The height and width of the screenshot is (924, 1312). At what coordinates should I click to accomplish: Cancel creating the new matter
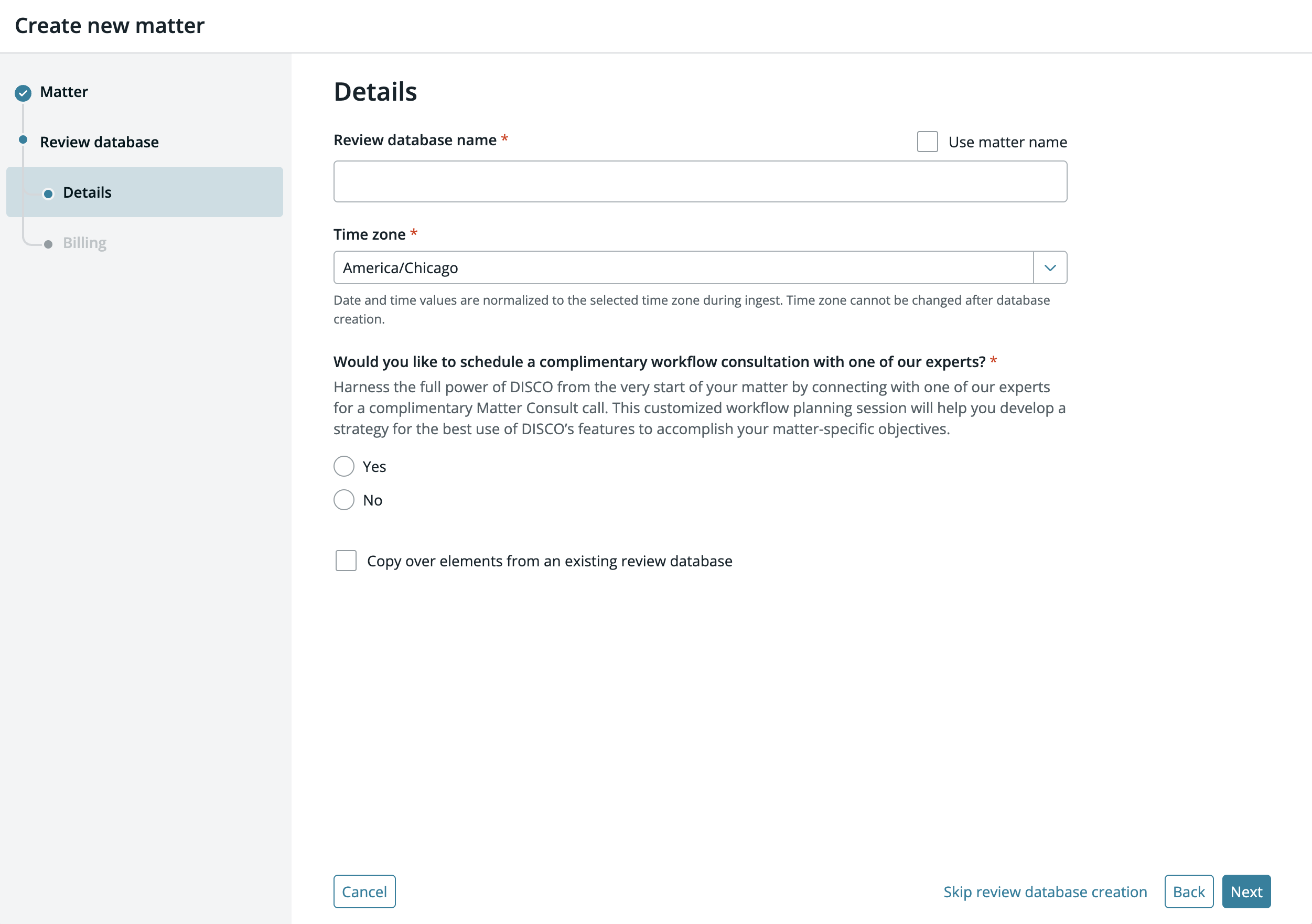[x=364, y=891]
